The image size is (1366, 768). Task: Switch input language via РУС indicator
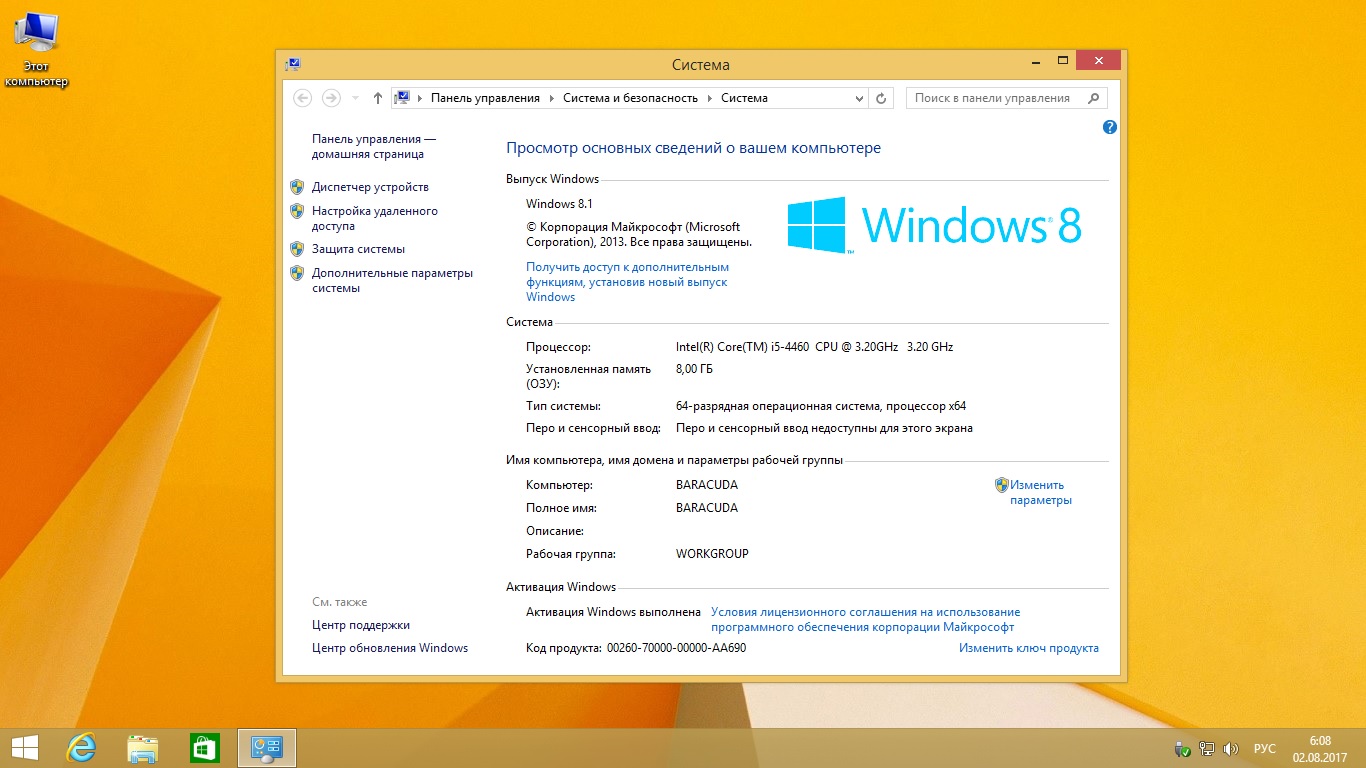(1265, 749)
